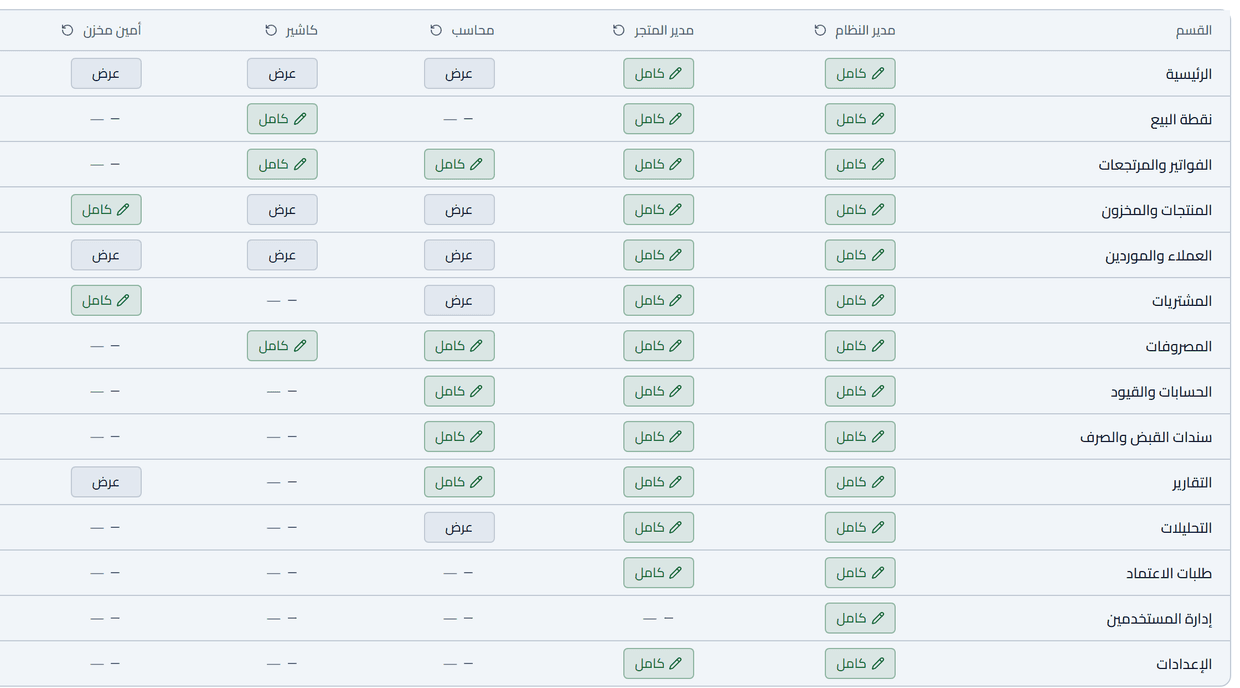Click كامل for محاسب in سندات القبض والصرف
Image resolution: width=1240 pixels, height=688 pixels.
tap(459, 436)
